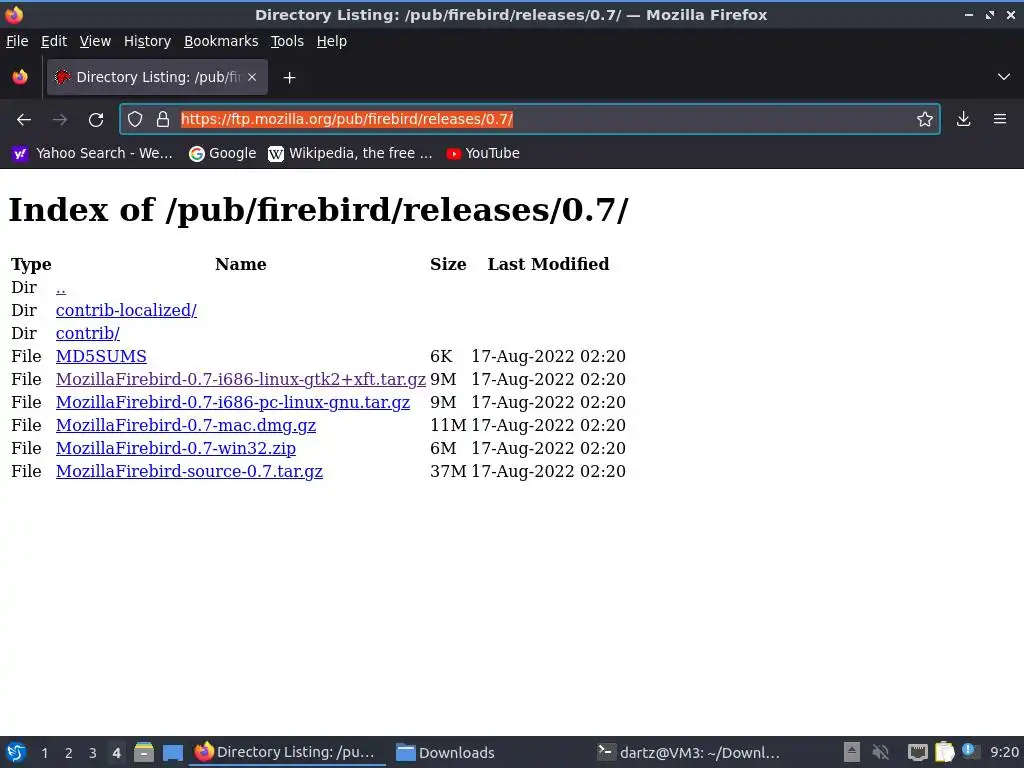Open the View menu

95,41
